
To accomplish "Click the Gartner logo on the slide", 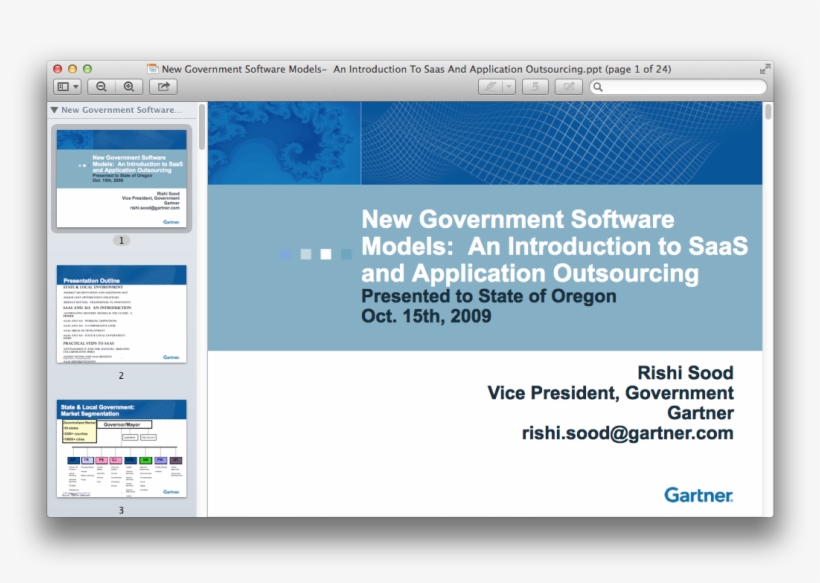I will (x=698, y=495).
